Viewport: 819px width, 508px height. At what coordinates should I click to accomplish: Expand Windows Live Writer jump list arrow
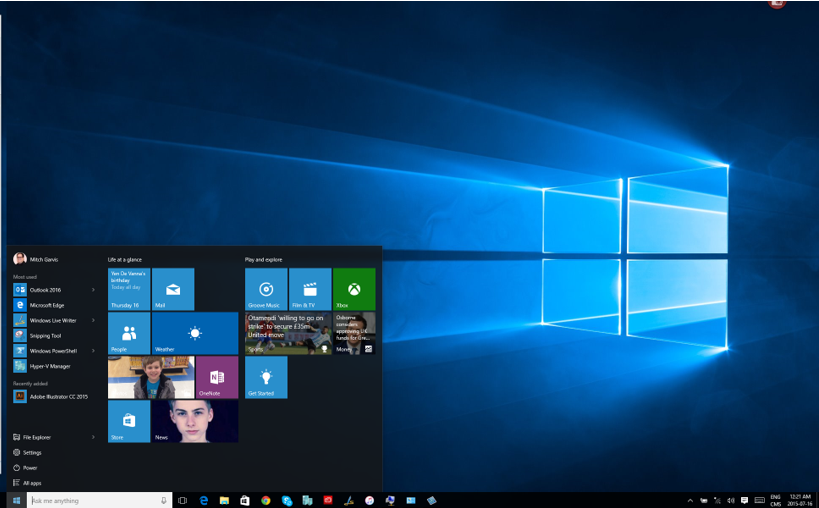(x=94, y=320)
